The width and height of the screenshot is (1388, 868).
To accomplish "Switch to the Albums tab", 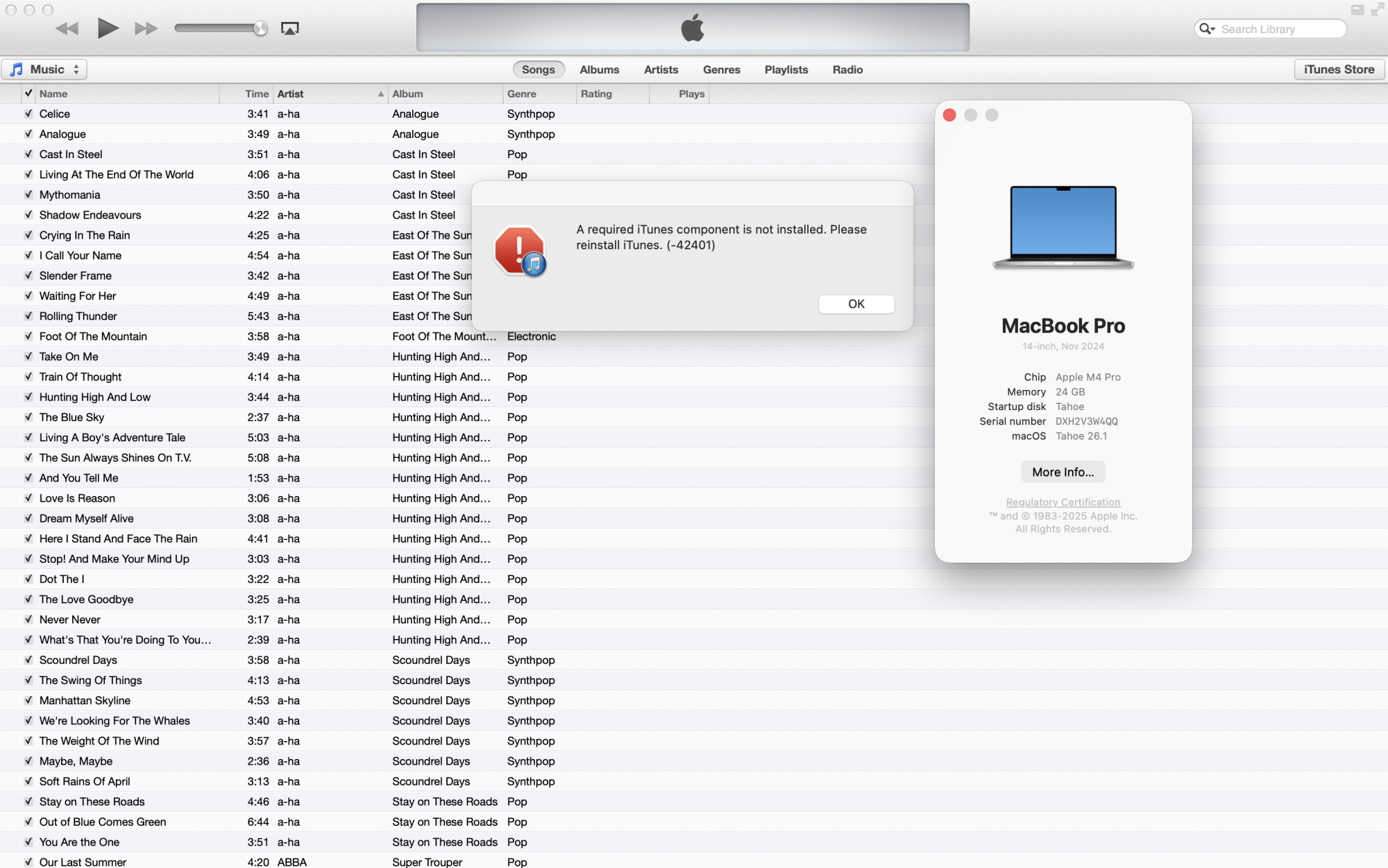I will tap(599, 69).
